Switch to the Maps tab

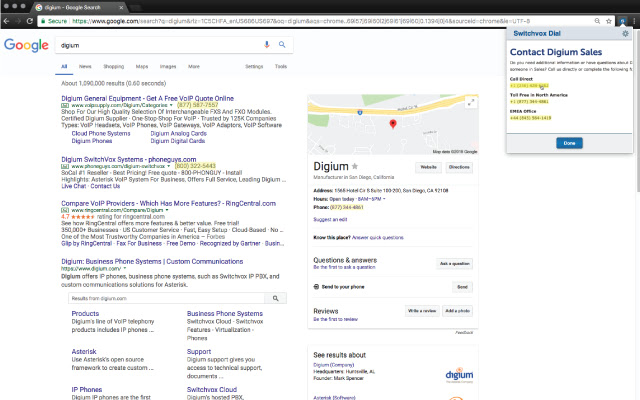click(142, 67)
